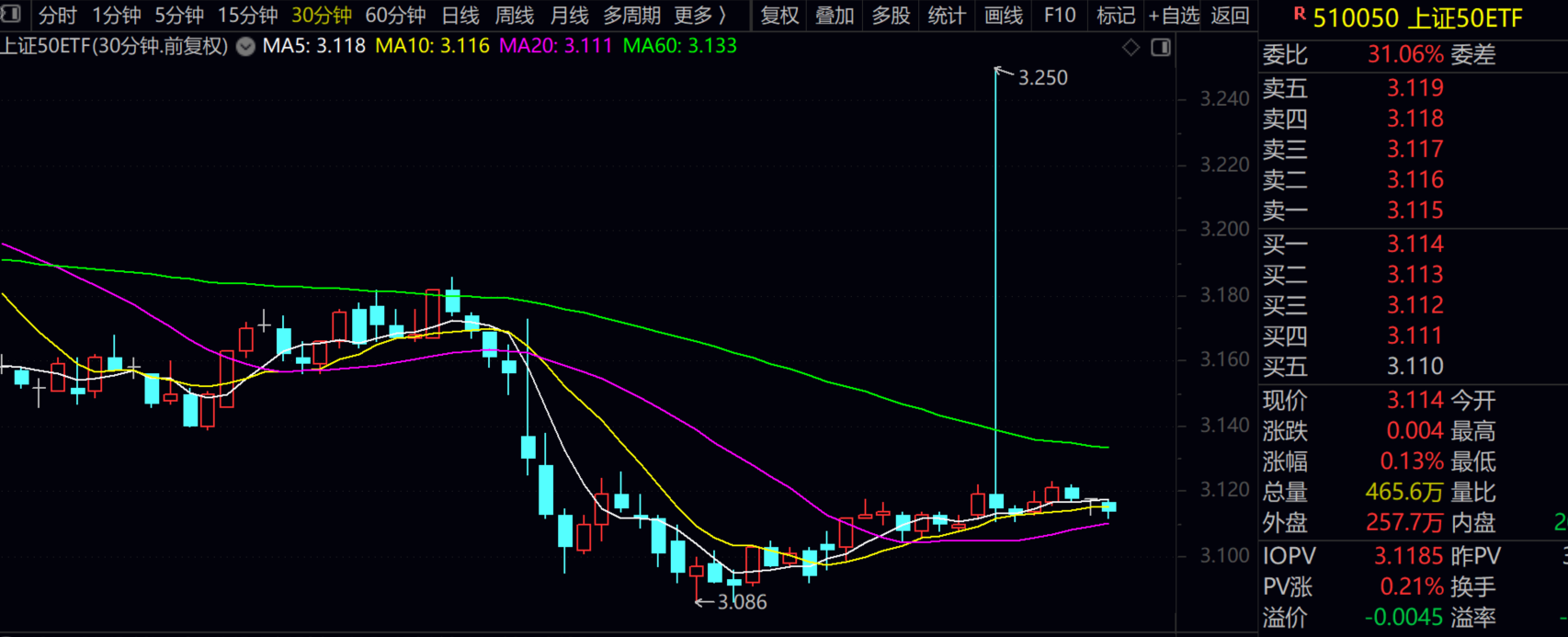Image resolution: width=1568 pixels, height=637 pixels.
Task: Add stock via +自选 button
Action: click(1174, 16)
